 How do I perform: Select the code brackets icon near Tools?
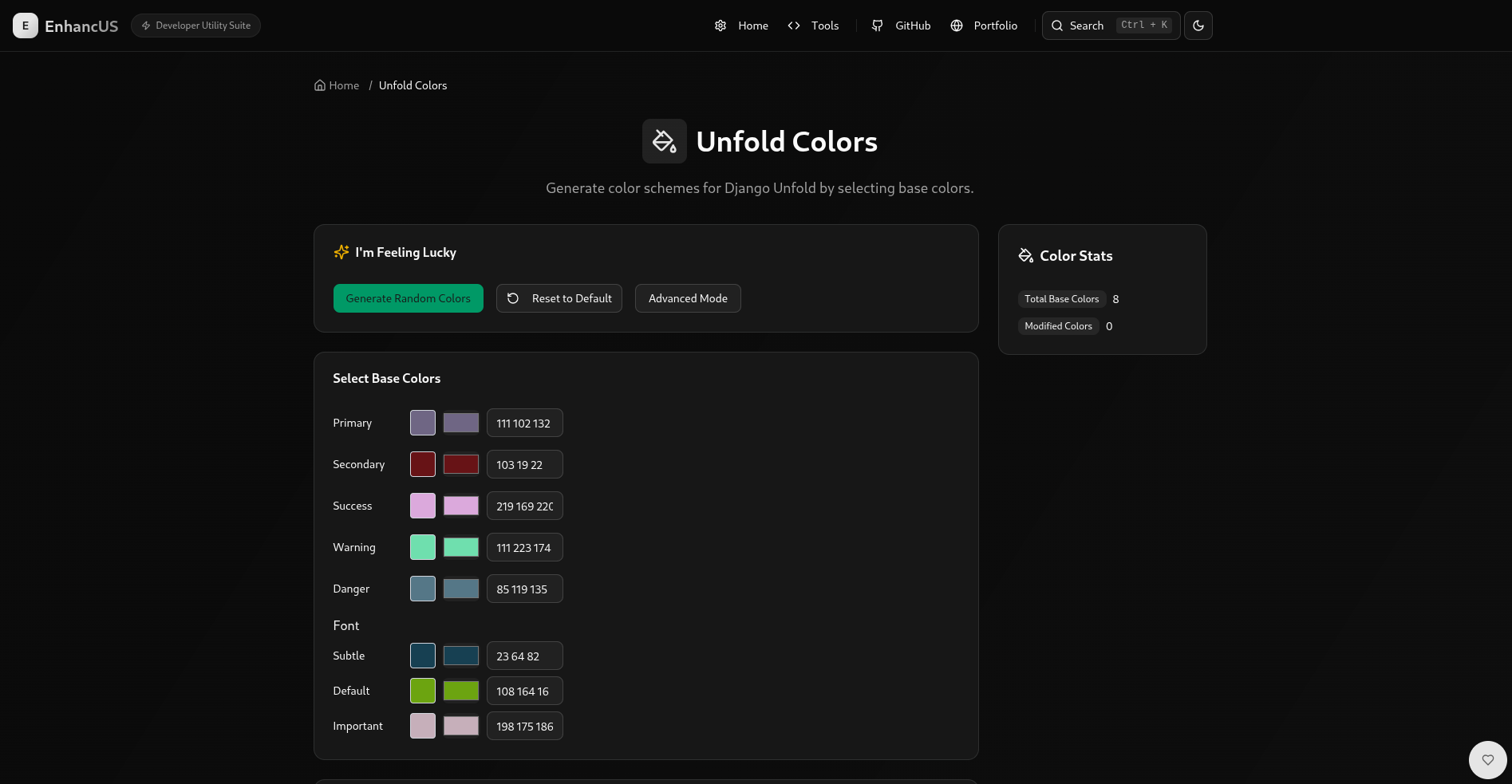794,26
